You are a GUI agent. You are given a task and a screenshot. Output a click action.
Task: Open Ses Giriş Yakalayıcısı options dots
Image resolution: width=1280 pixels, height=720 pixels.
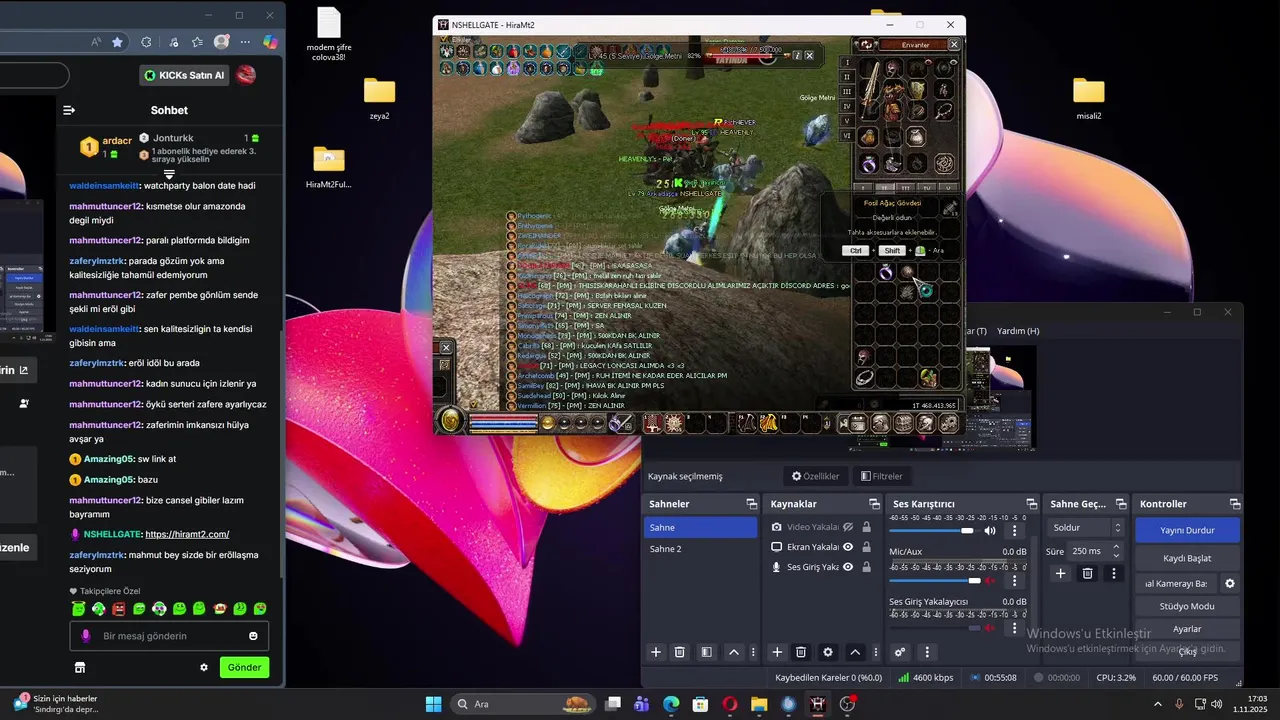(1015, 628)
